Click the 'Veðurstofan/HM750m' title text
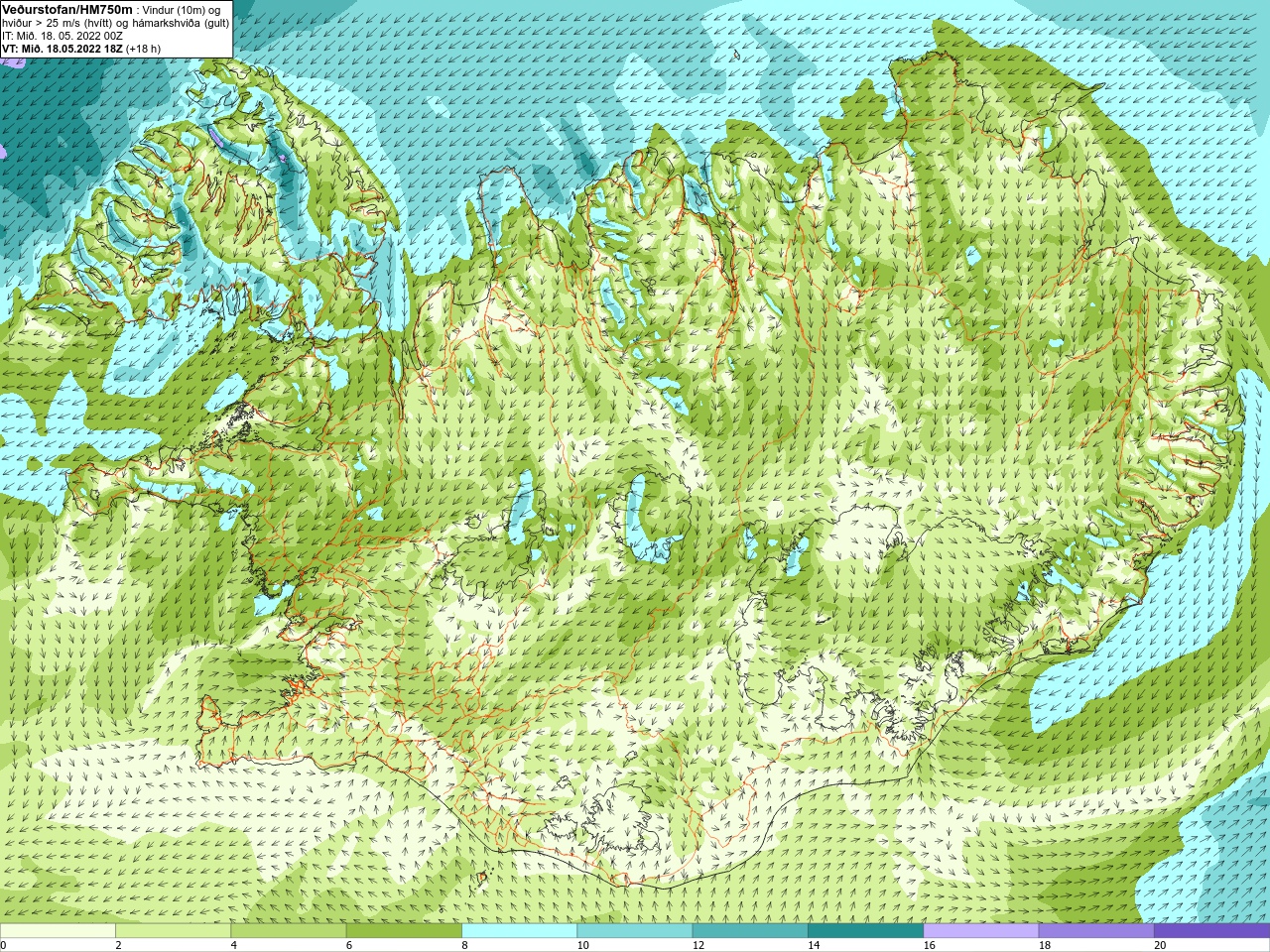Viewport: 1270px width, 952px height. [67, 9]
